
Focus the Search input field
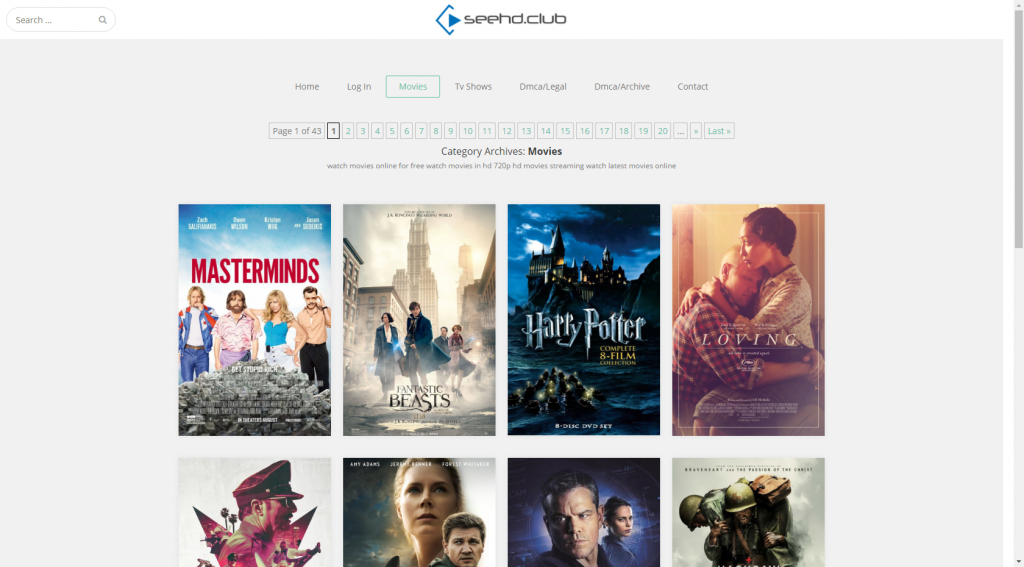(61, 20)
